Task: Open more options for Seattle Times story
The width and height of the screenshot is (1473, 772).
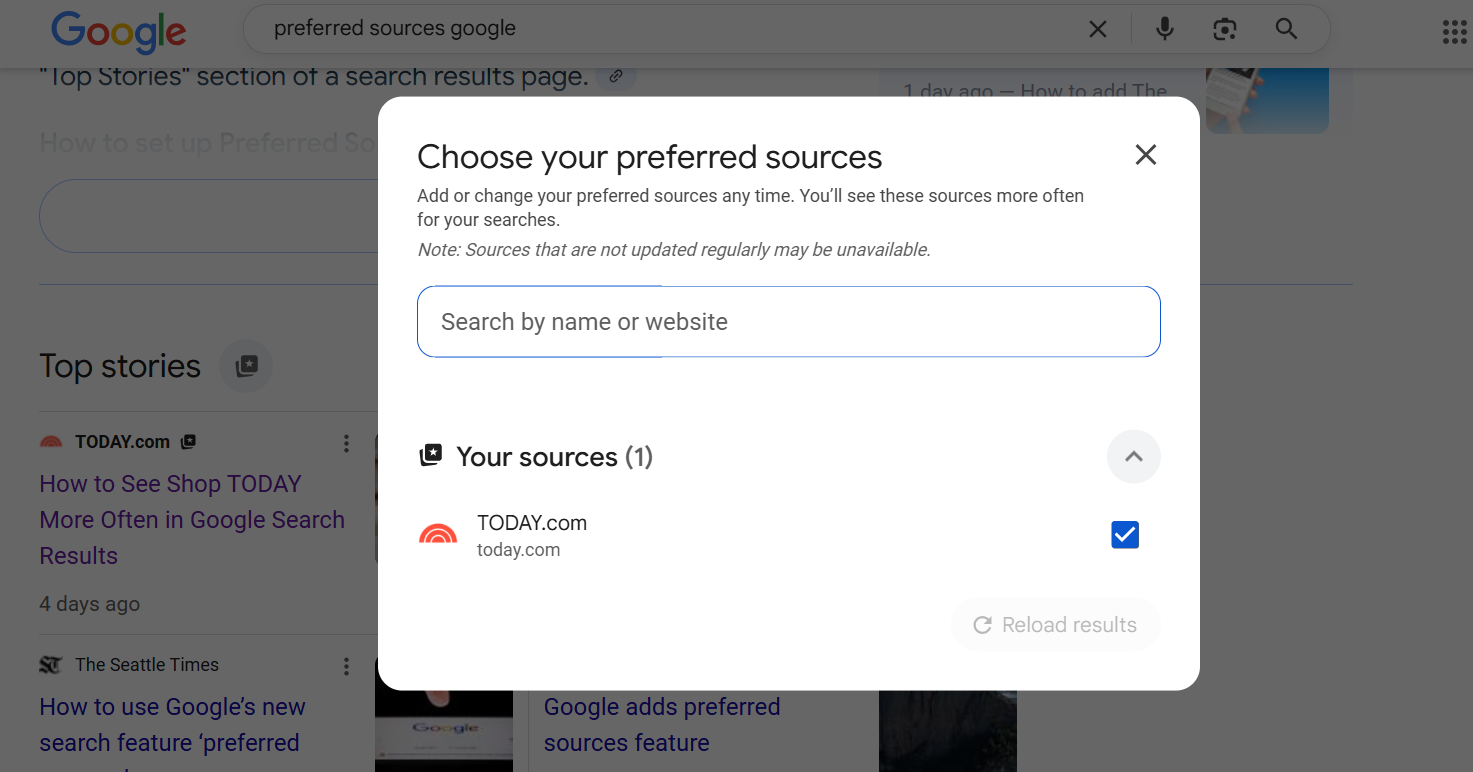Action: pyautogui.click(x=346, y=666)
